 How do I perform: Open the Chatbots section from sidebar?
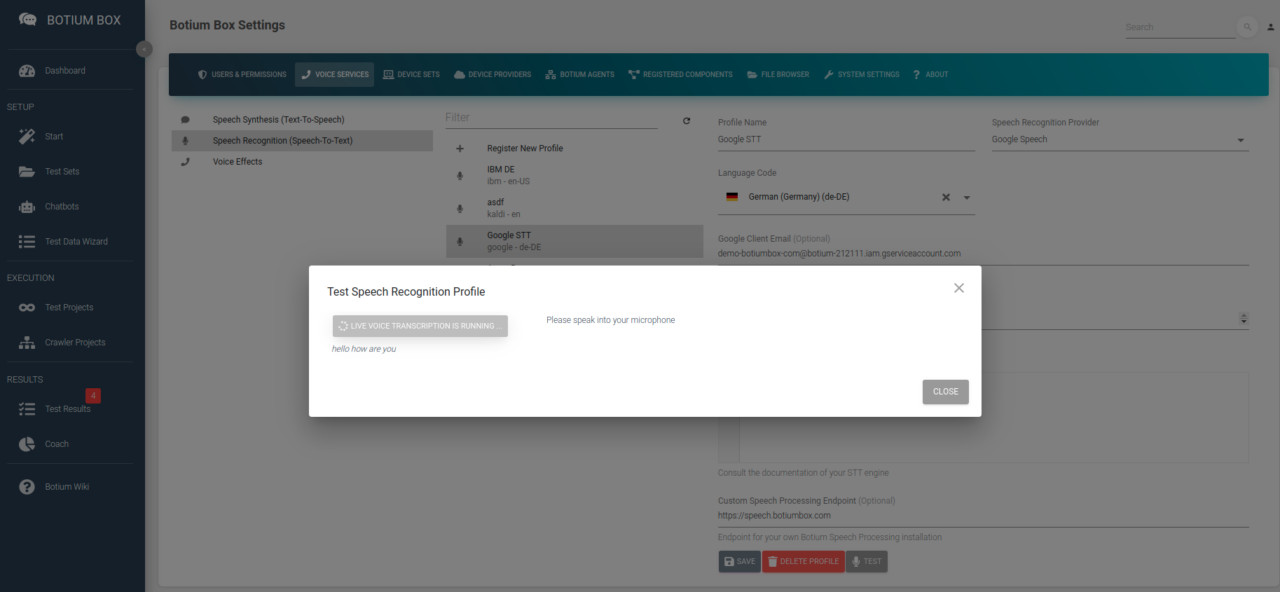63,206
